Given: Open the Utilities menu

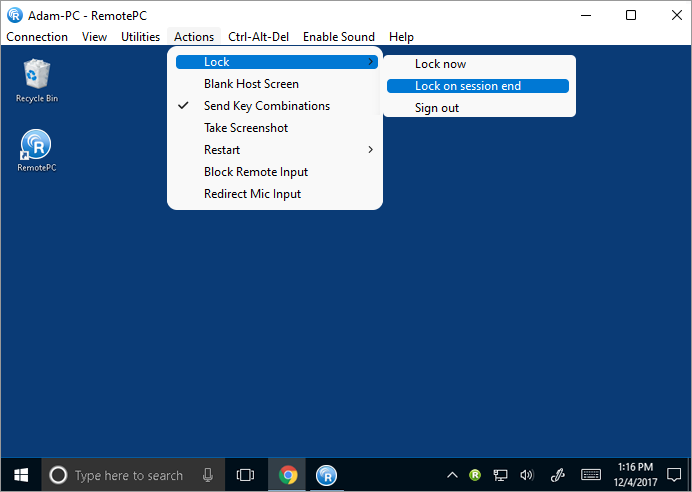Looking at the screenshot, I should coord(140,37).
